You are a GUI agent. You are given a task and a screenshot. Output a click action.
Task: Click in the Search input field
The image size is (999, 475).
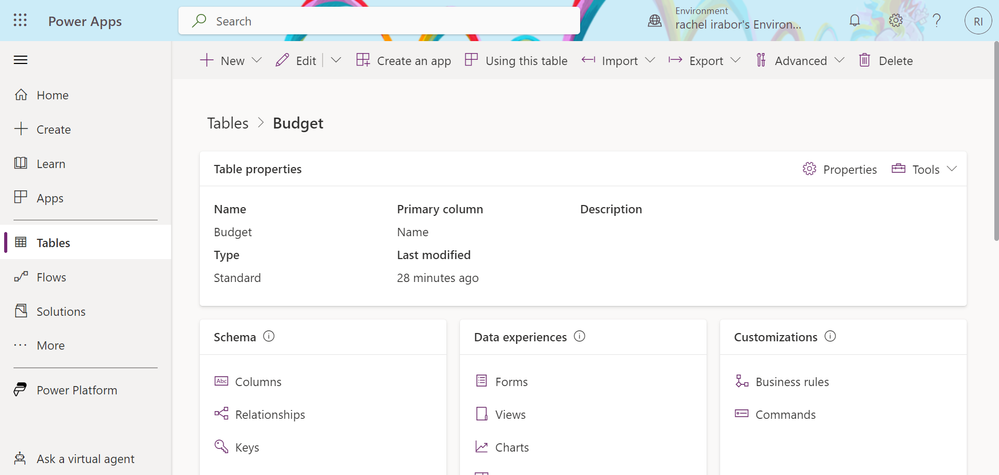[x=379, y=21]
